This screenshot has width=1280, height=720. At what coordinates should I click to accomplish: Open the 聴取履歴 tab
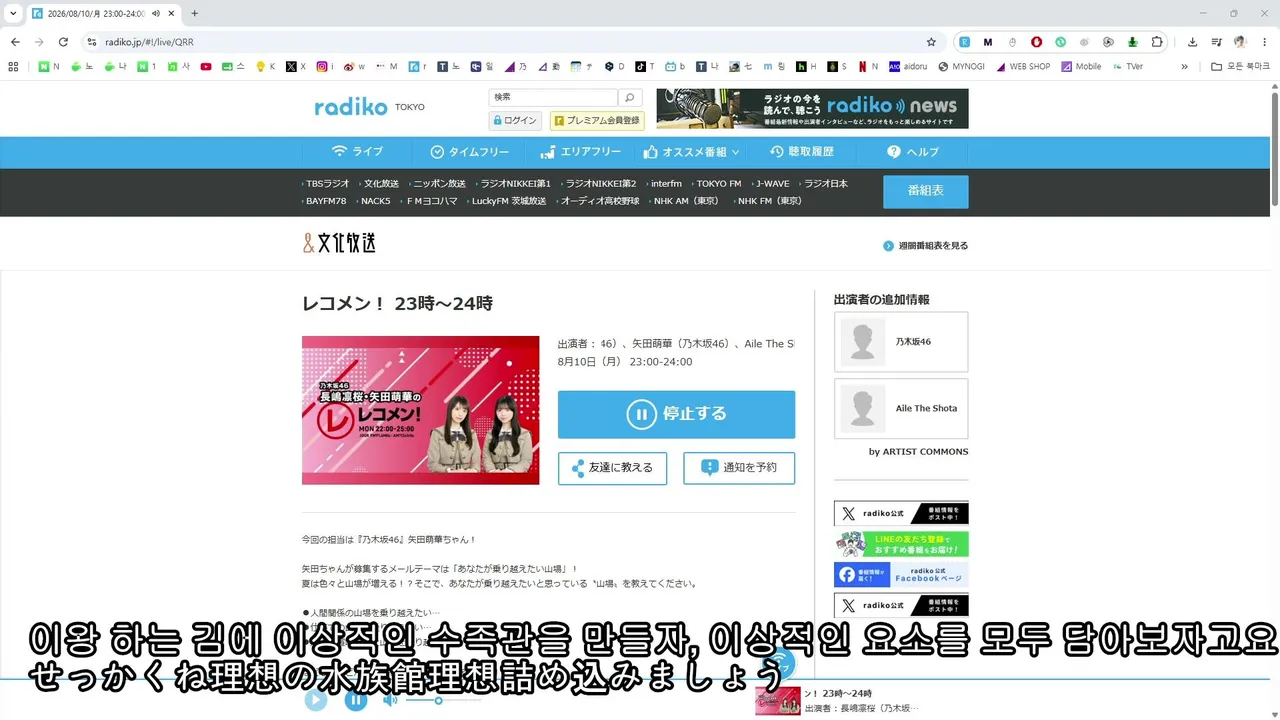tap(801, 152)
